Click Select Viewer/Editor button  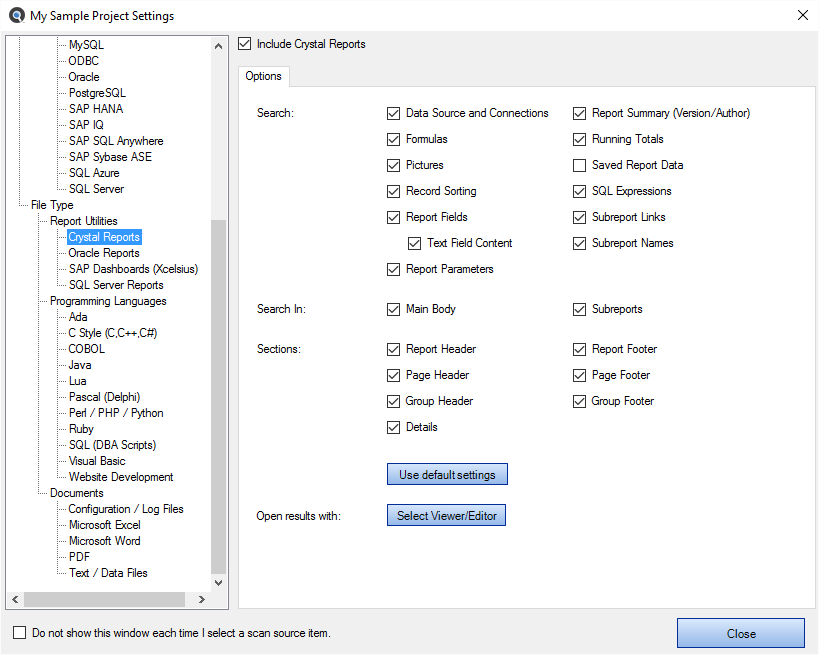pos(447,516)
